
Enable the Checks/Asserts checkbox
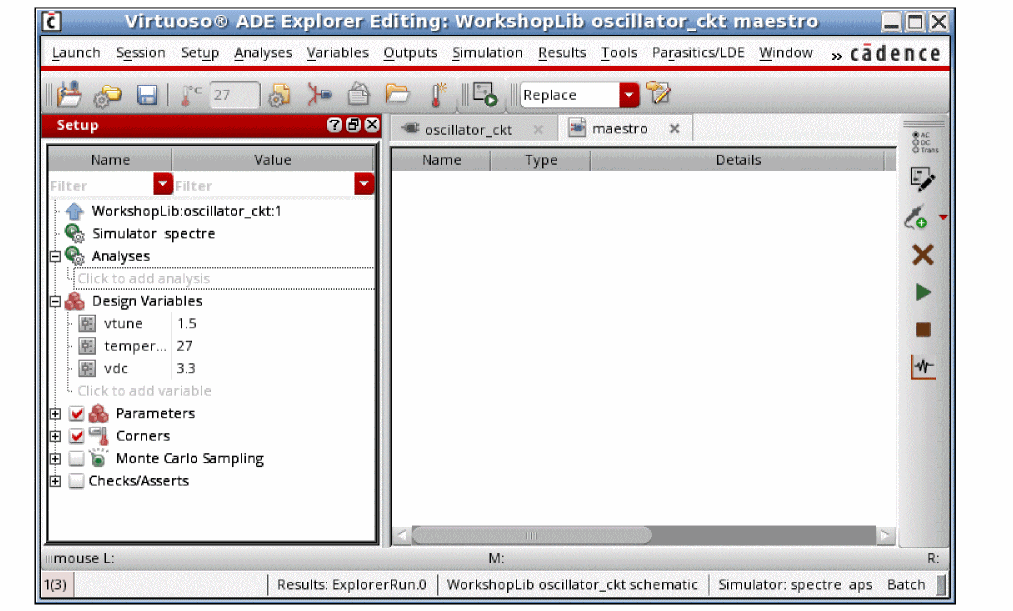pos(76,481)
